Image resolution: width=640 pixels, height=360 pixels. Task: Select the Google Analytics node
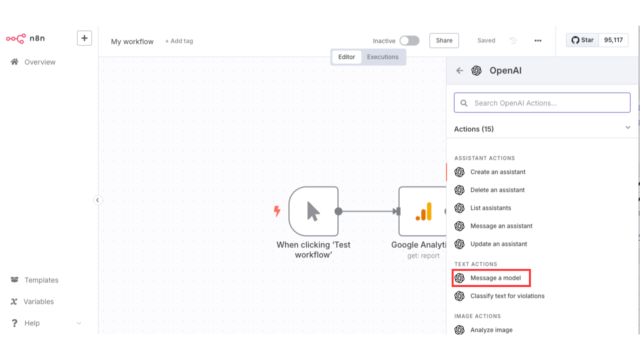coord(422,211)
